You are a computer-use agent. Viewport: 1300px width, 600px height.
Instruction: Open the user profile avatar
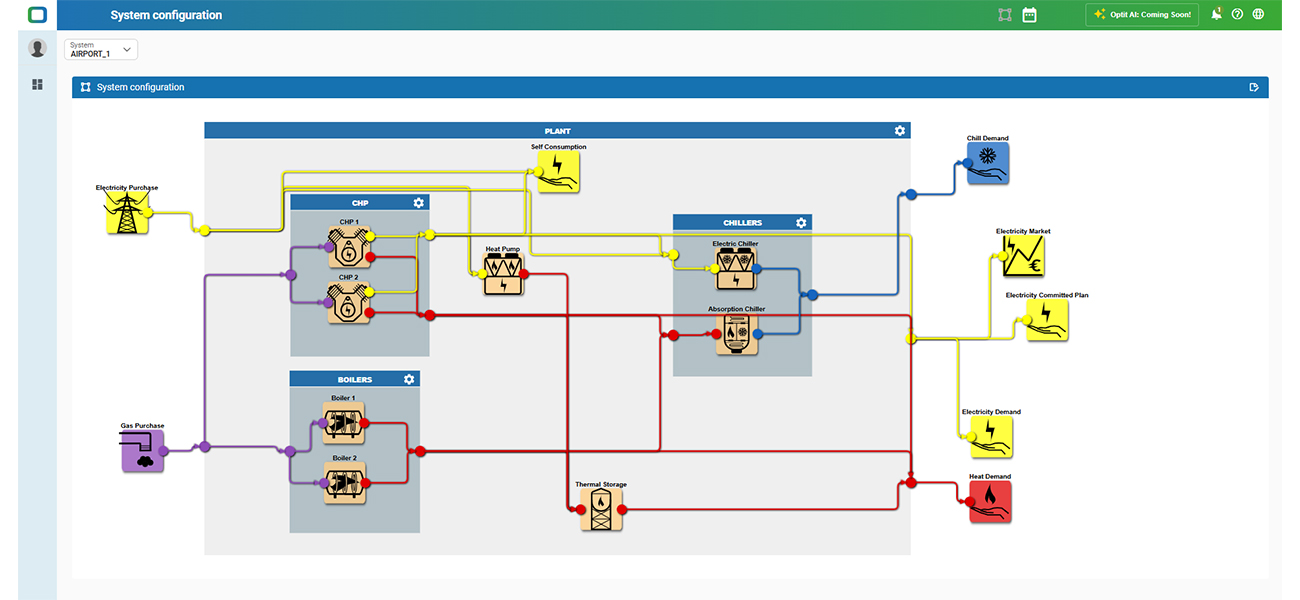click(x=38, y=48)
